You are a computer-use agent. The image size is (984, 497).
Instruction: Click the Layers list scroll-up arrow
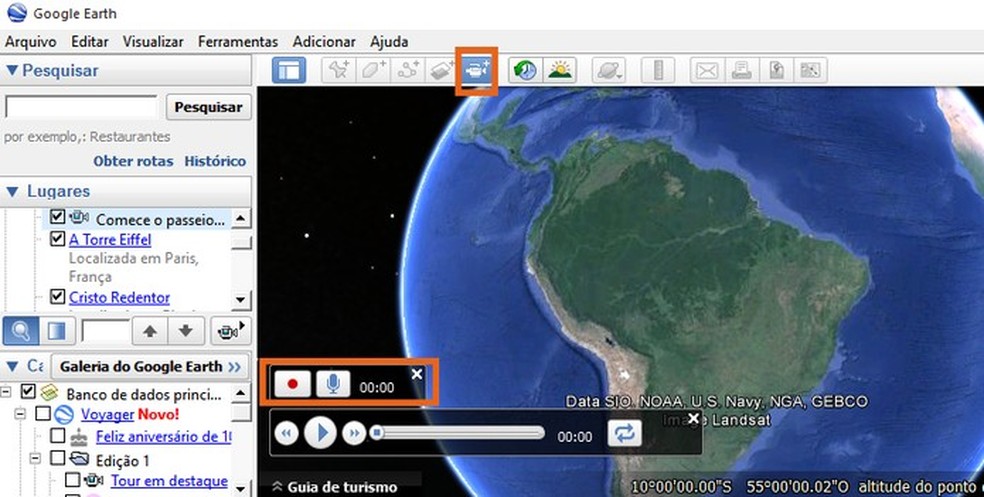coord(241,393)
